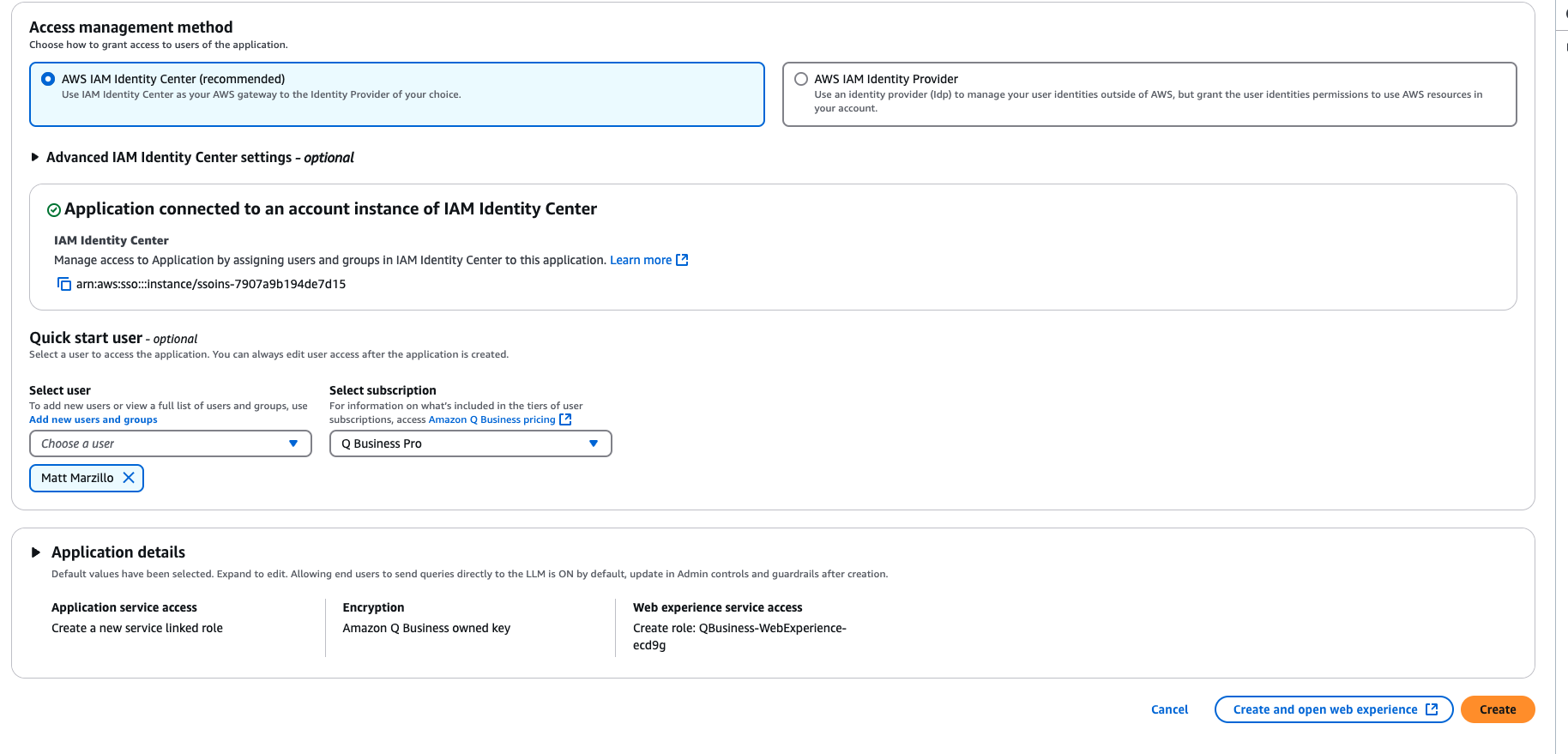This screenshot has width=1568, height=754.
Task: Click the green connected status checkmark icon
Action: coord(54,210)
